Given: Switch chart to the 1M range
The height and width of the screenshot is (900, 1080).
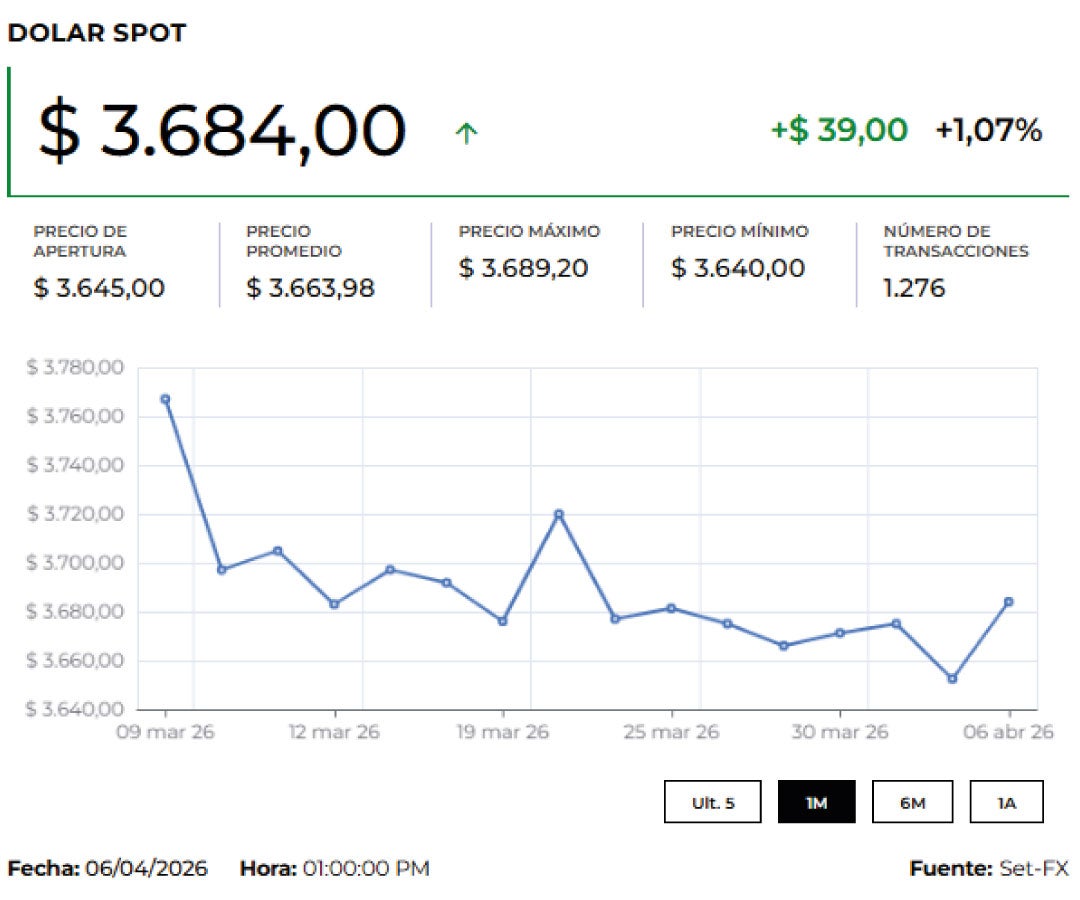Looking at the screenshot, I should [816, 802].
